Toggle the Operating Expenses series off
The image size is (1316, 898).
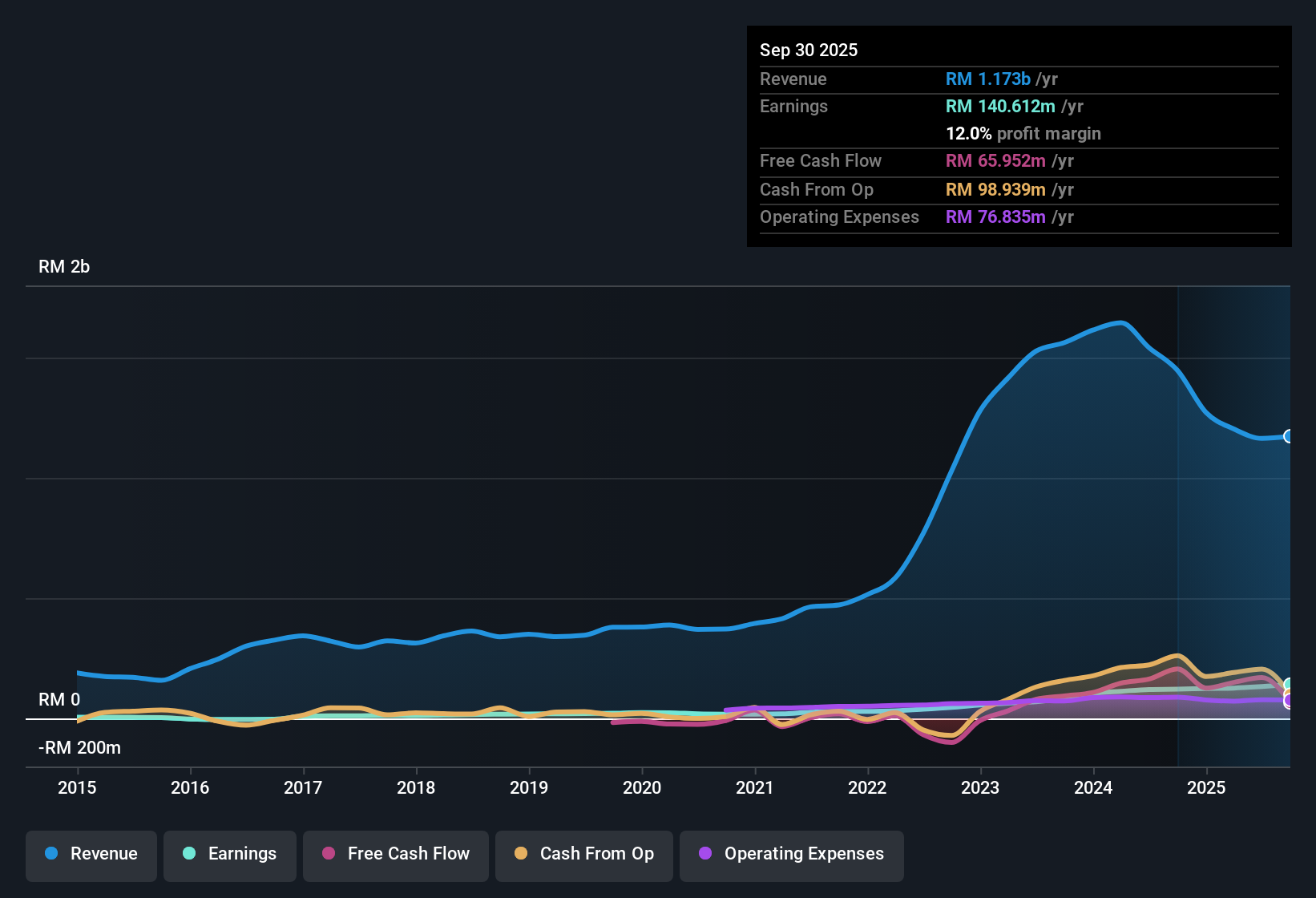pyautogui.click(x=791, y=856)
